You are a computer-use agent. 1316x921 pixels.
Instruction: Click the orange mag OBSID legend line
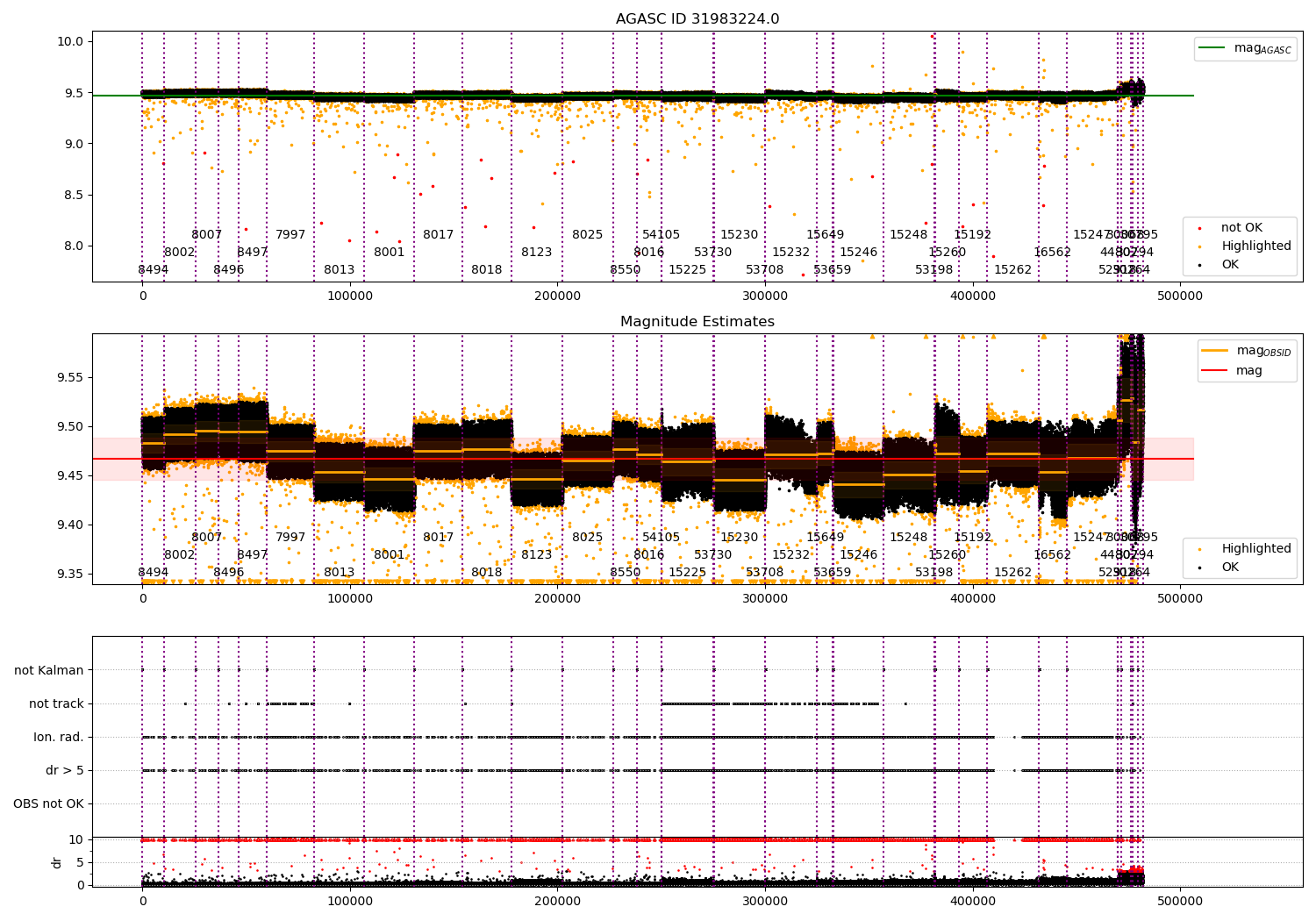click(1216, 351)
